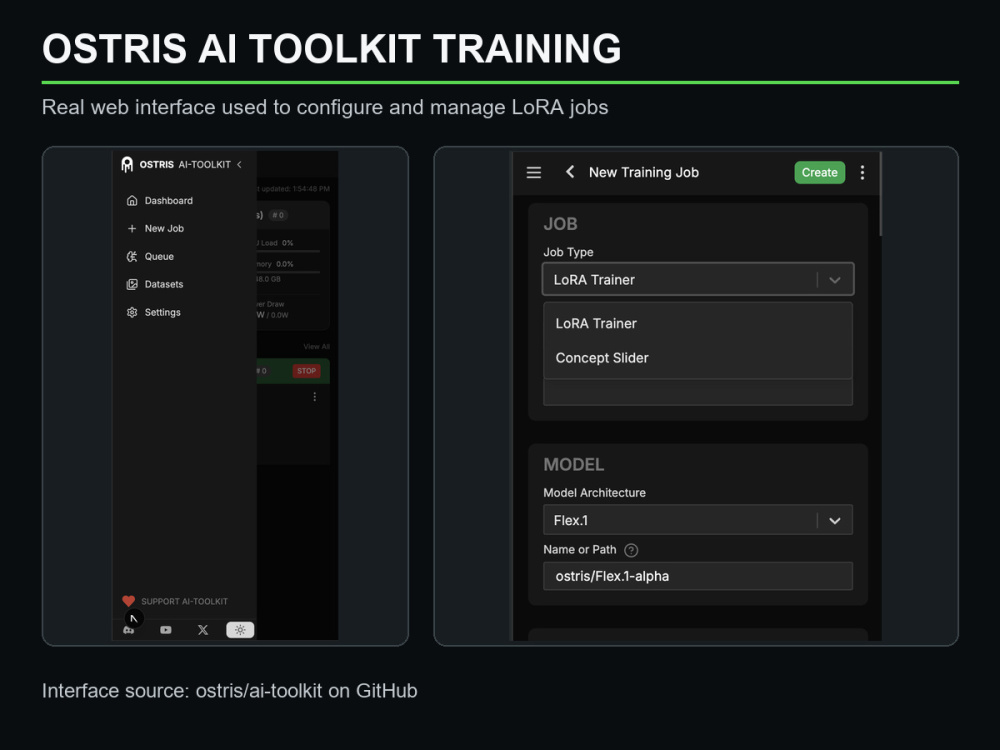
Task: Go back with the arrow beside New Training Job
Action: pos(570,172)
